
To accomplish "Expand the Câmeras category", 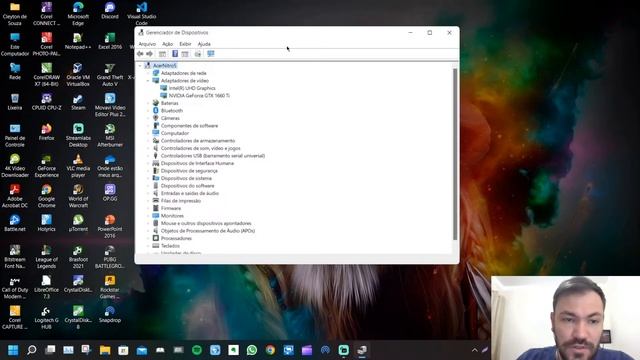I will click(148, 118).
